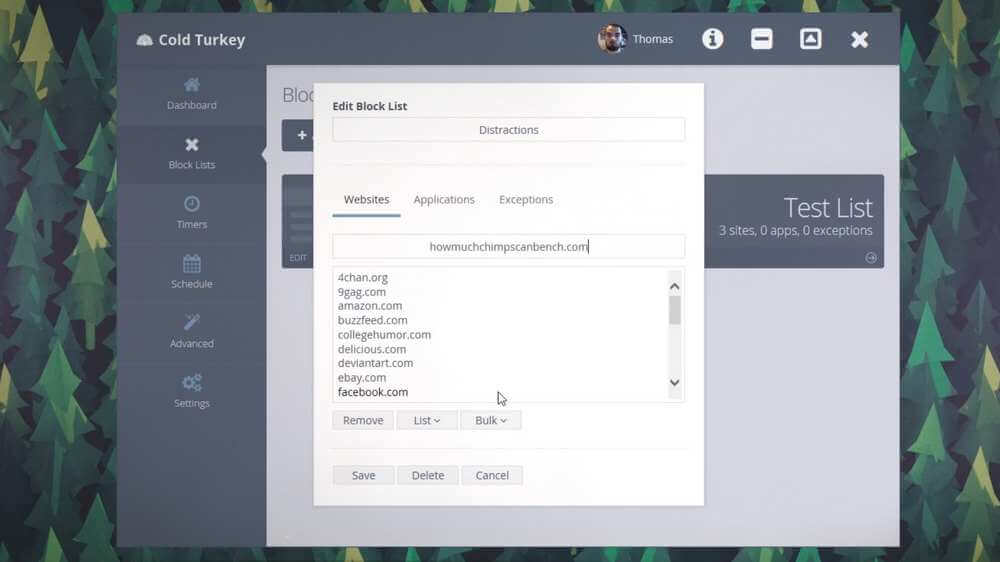The image size is (1000, 562).
Task: Click the website URL input field
Action: pos(508,247)
